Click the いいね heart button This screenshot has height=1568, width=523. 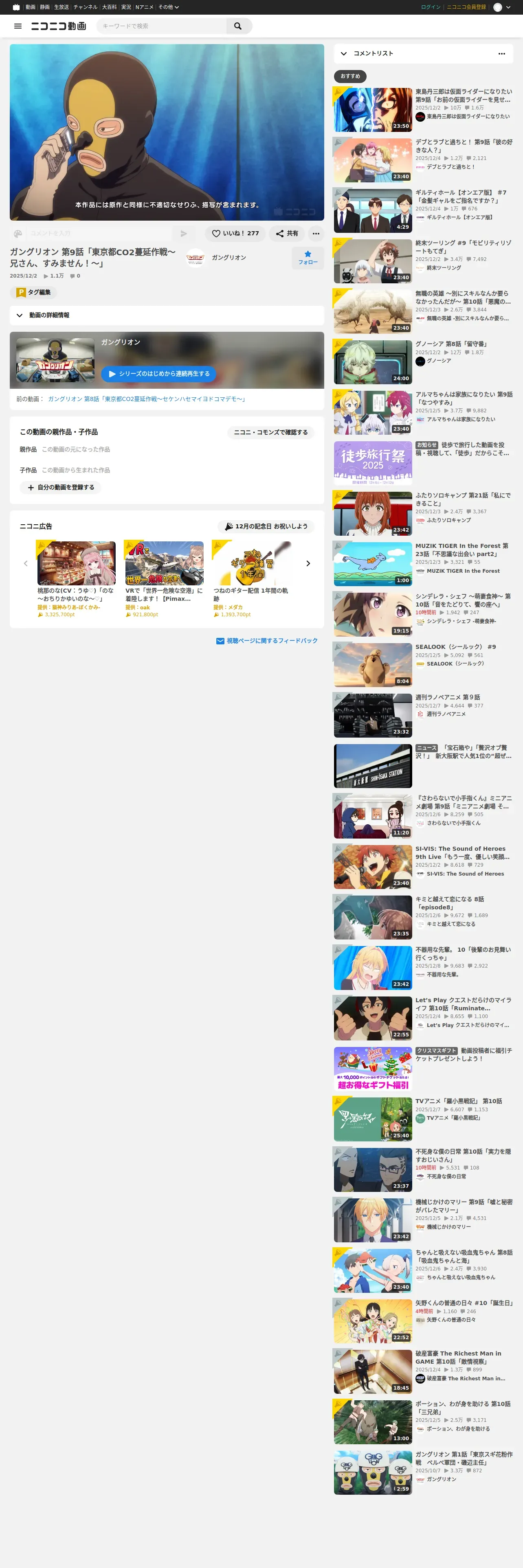(x=235, y=233)
